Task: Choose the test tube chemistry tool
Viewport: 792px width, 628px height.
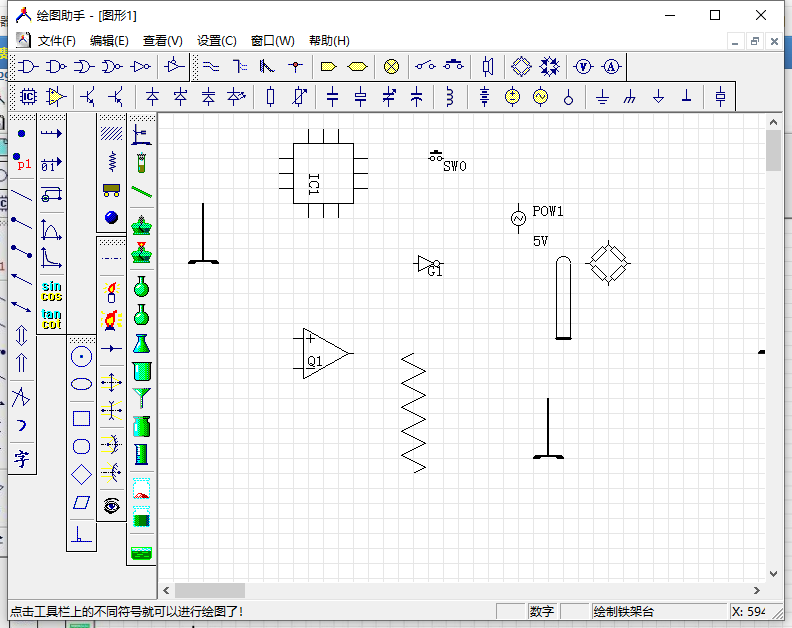Action: pos(141,163)
